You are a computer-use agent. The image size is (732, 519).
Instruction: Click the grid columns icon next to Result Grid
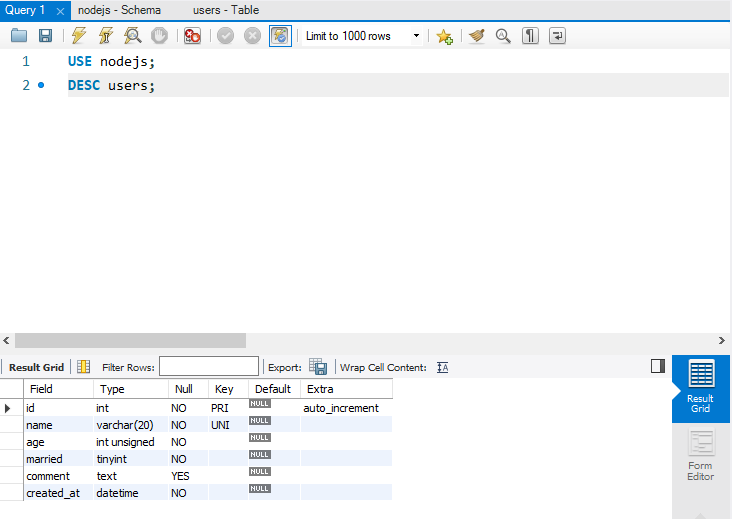pyautogui.click(x=84, y=367)
